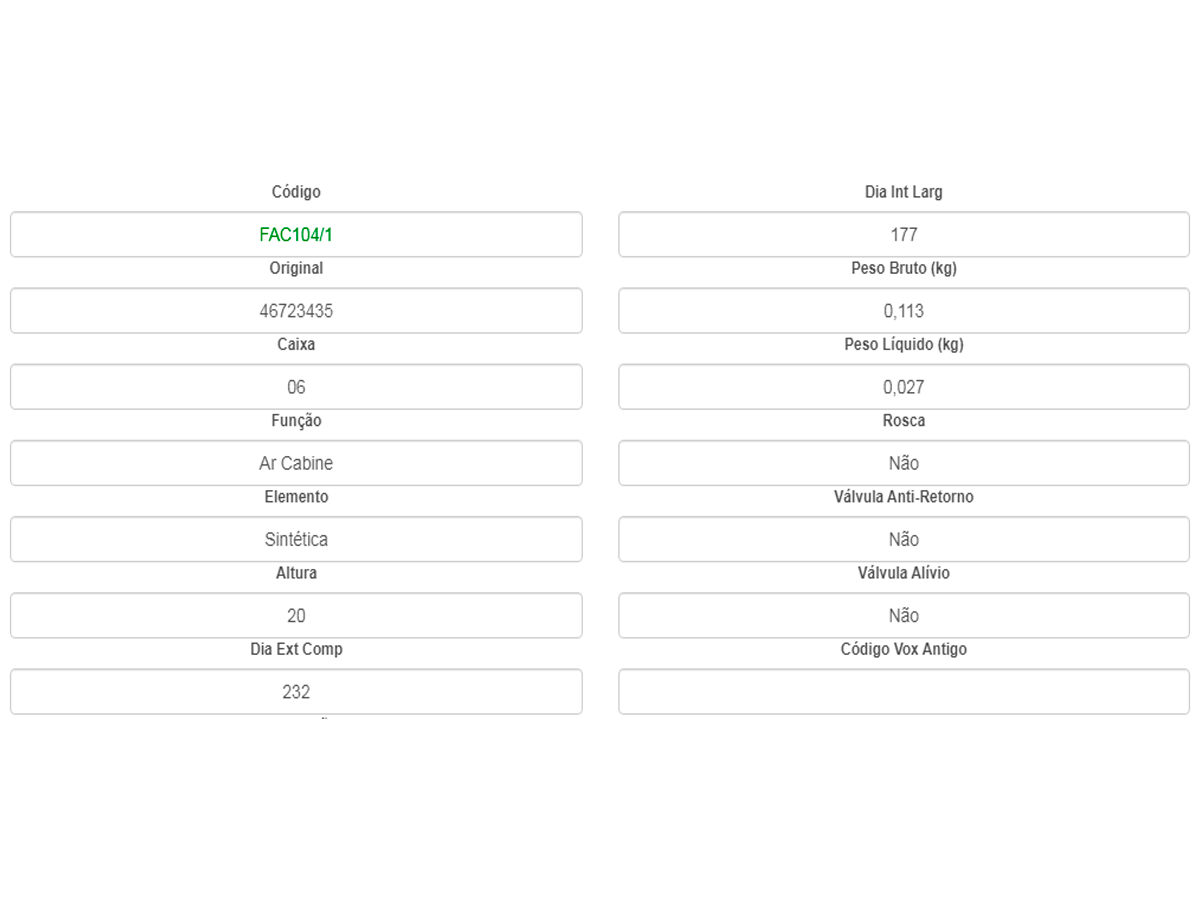The height and width of the screenshot is (900, 1200).
Task: Focus the Função field showing Ar Cabine
Action: point(296,463)
